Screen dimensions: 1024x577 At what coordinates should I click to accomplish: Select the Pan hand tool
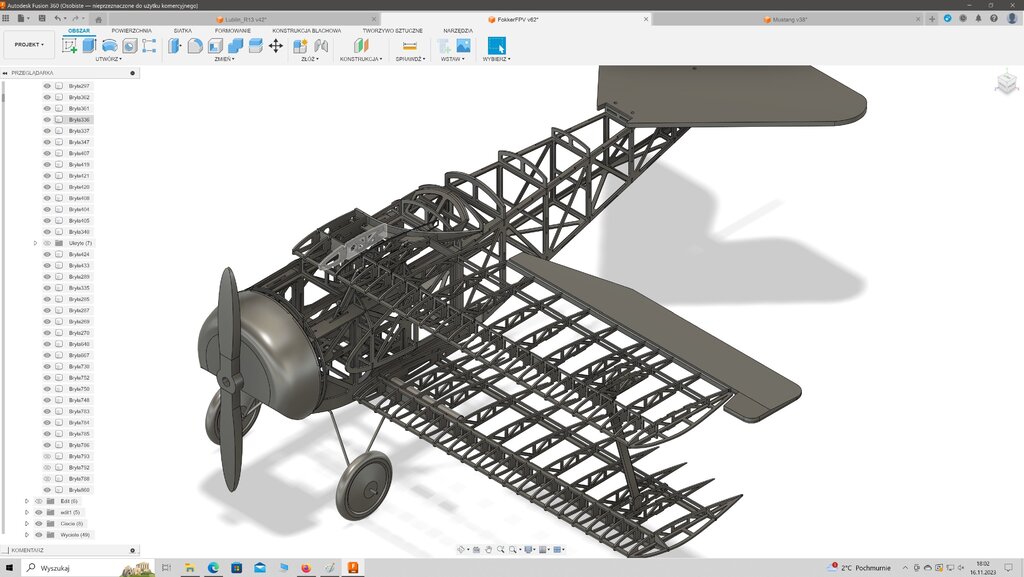click(x=488, y=549)
